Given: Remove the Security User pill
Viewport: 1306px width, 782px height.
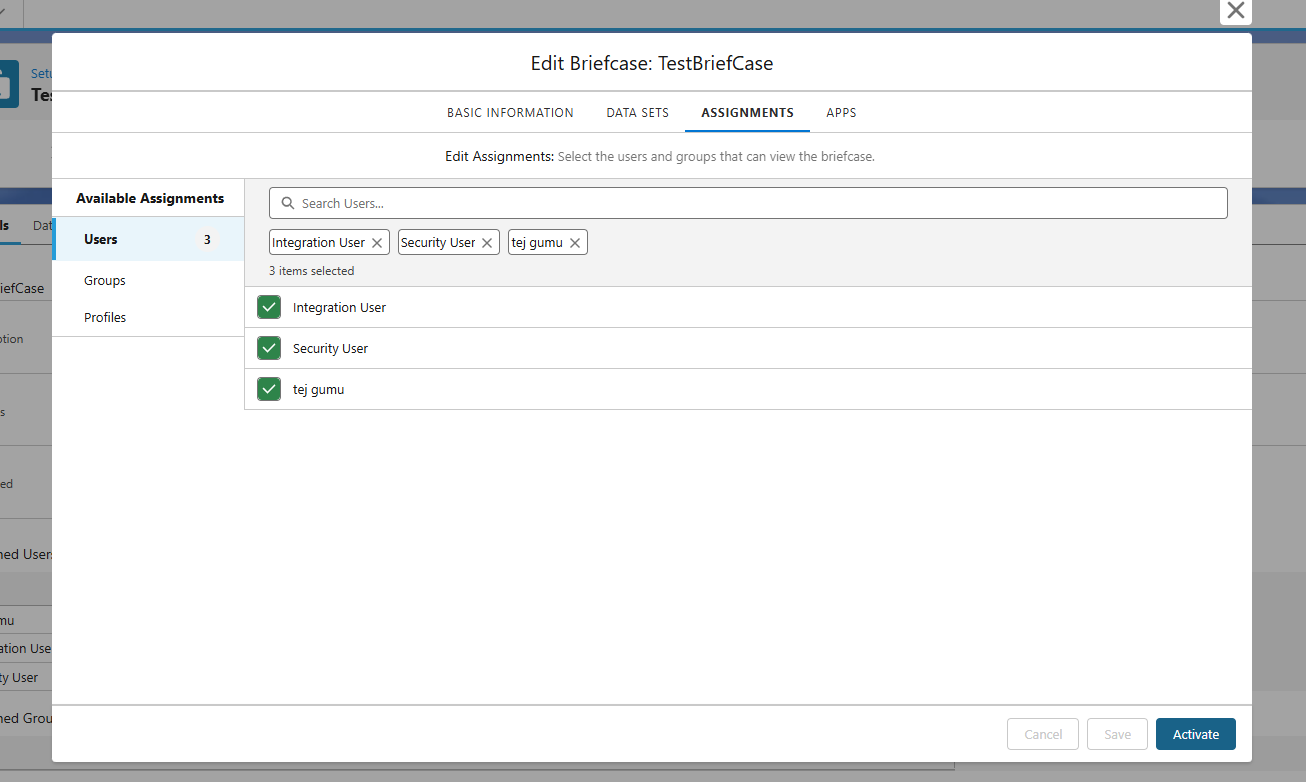Looking at the screenshot, I should click(487, 243).
